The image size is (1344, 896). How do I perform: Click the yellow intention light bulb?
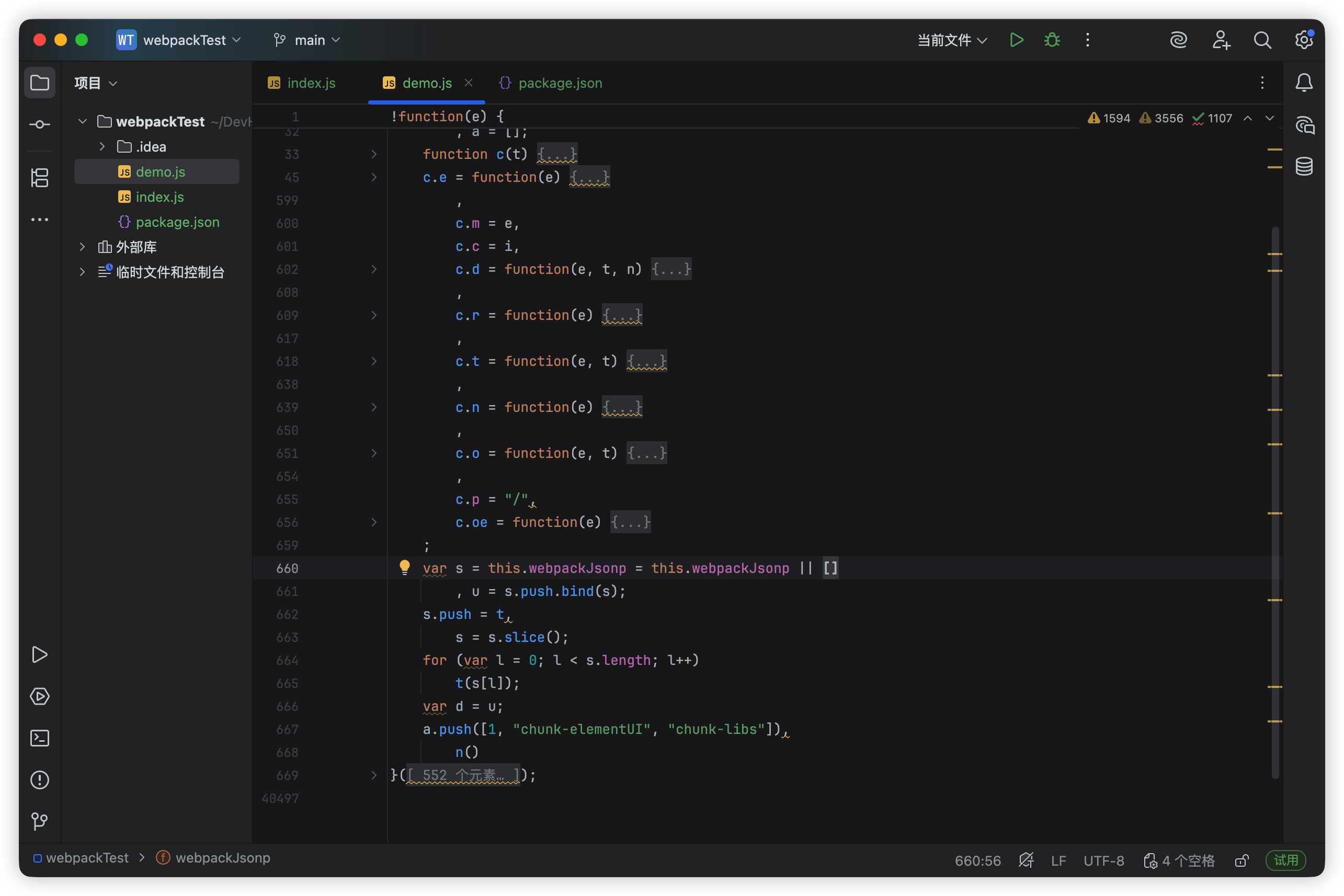(x=404, y=567)
